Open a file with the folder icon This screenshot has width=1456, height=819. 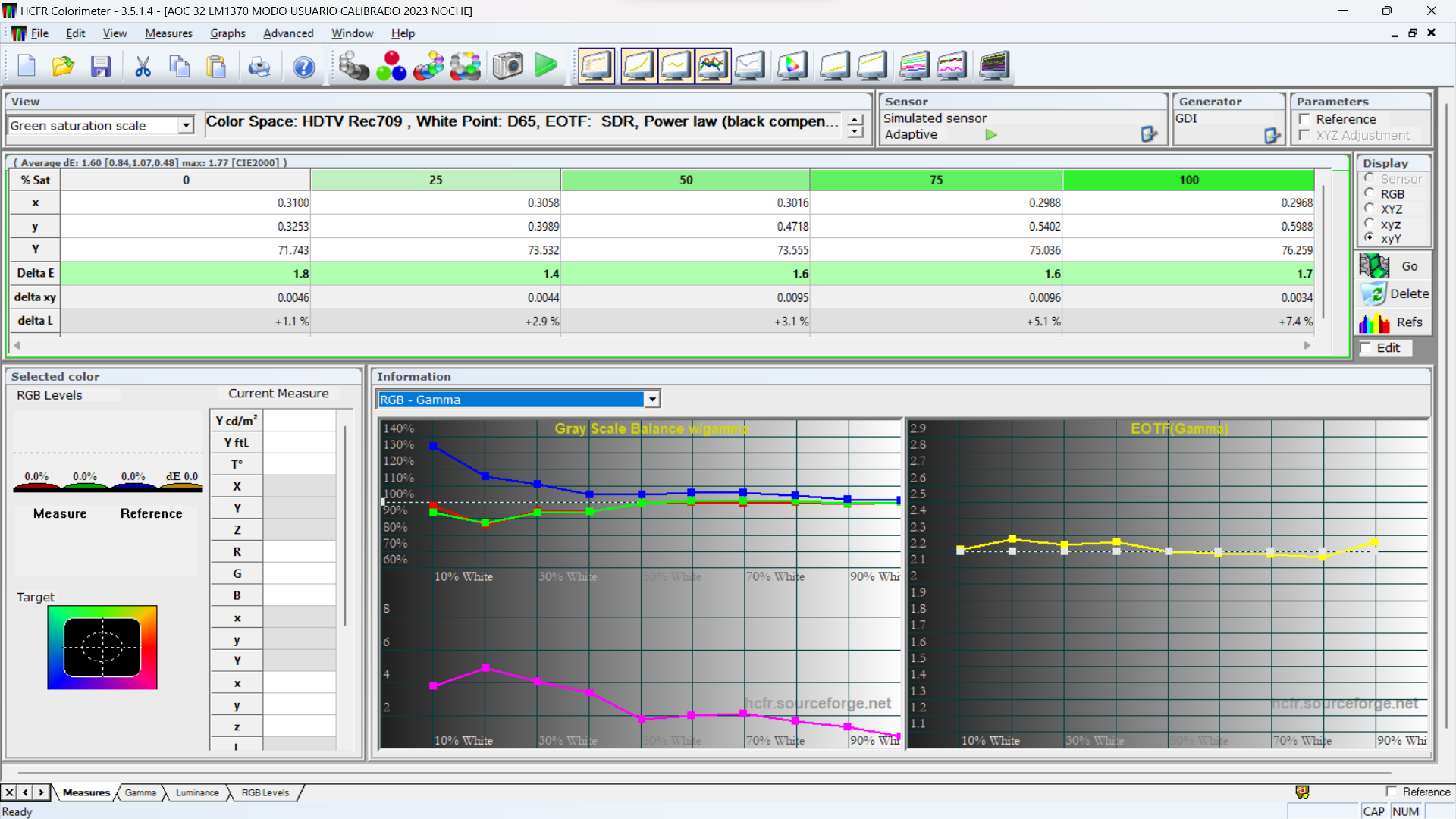click(63, 66)
